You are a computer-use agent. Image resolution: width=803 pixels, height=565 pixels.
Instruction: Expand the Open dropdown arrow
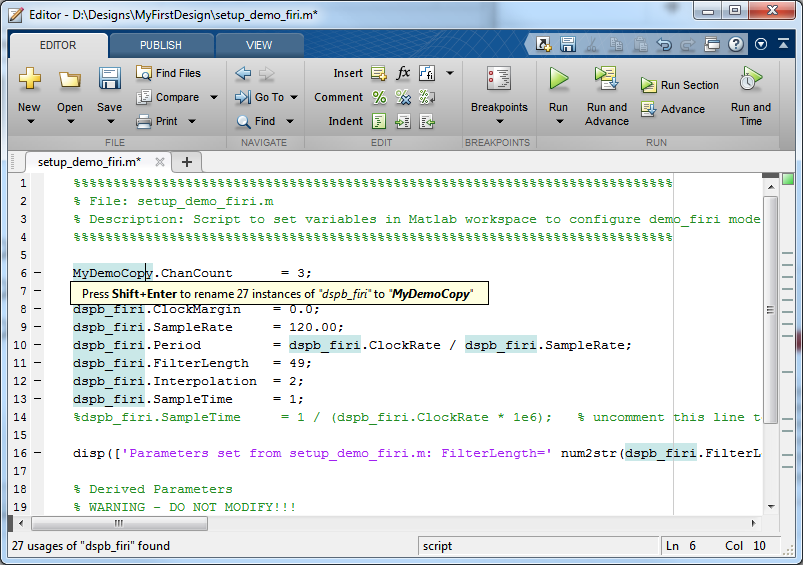click(69, 122)
